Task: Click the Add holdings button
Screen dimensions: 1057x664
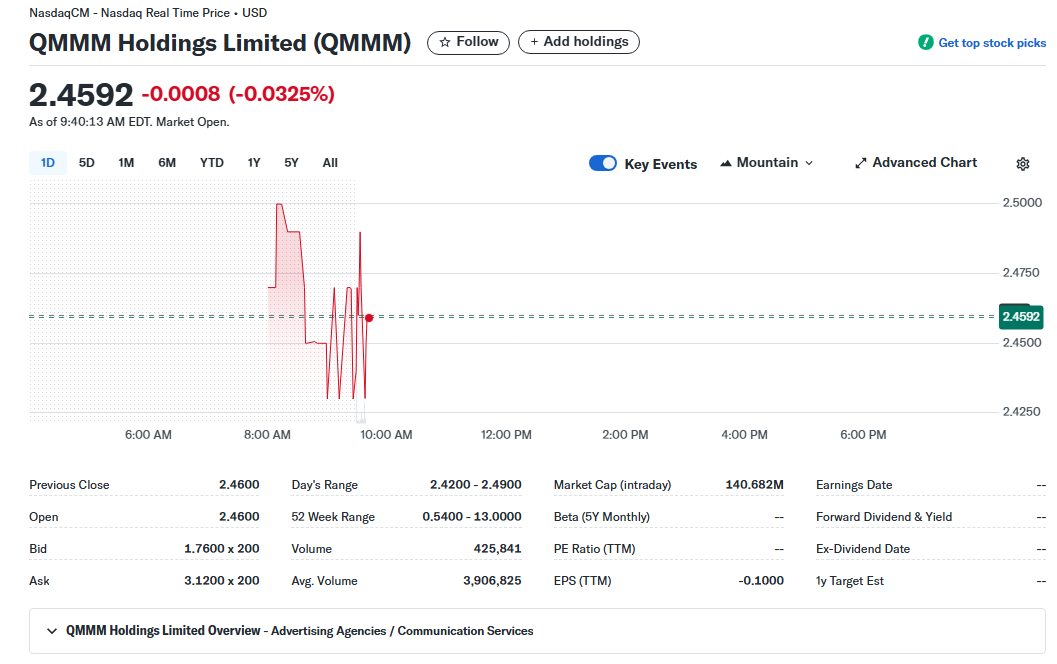Action: click(579, 42)
